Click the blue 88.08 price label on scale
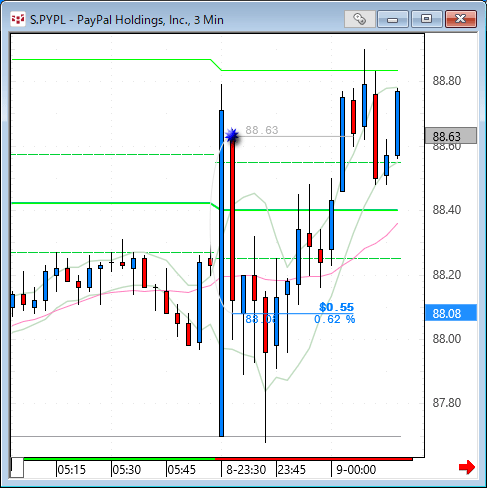This screenshot has height=488, width=487. point(451,313)
